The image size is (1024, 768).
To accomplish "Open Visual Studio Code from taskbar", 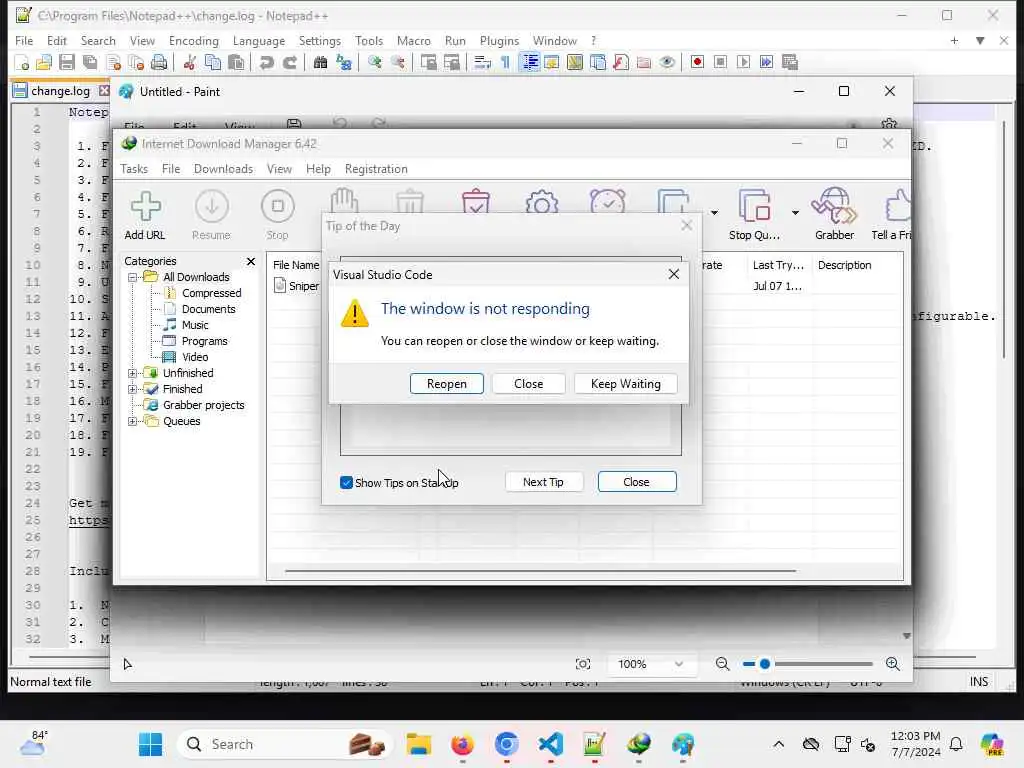I will (x=551, y=744).
